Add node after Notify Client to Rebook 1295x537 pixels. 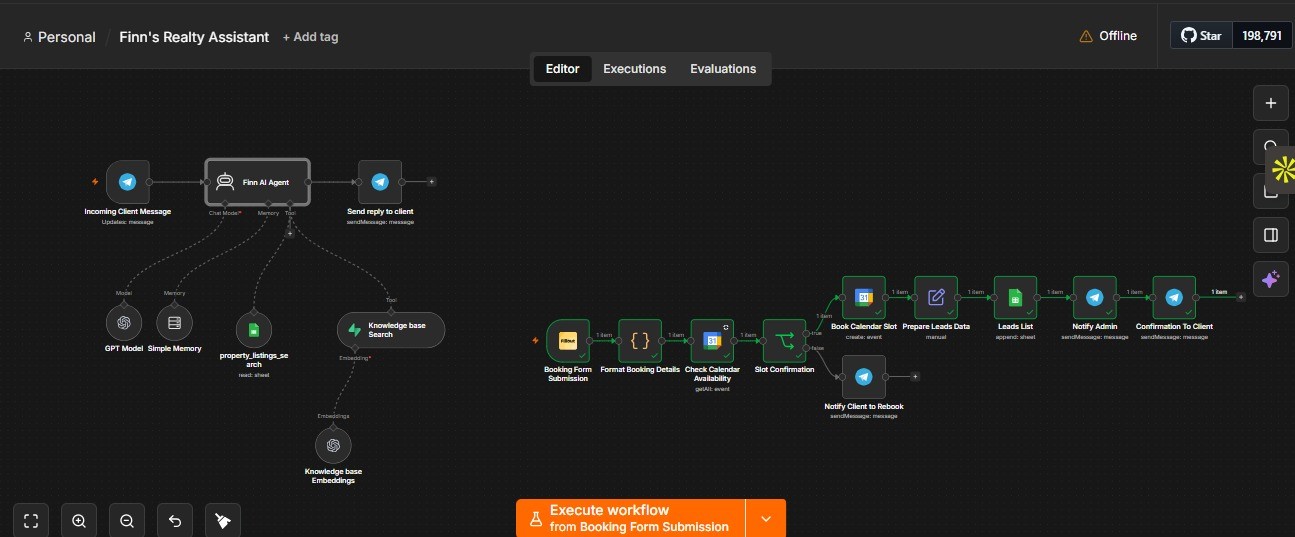915,376
